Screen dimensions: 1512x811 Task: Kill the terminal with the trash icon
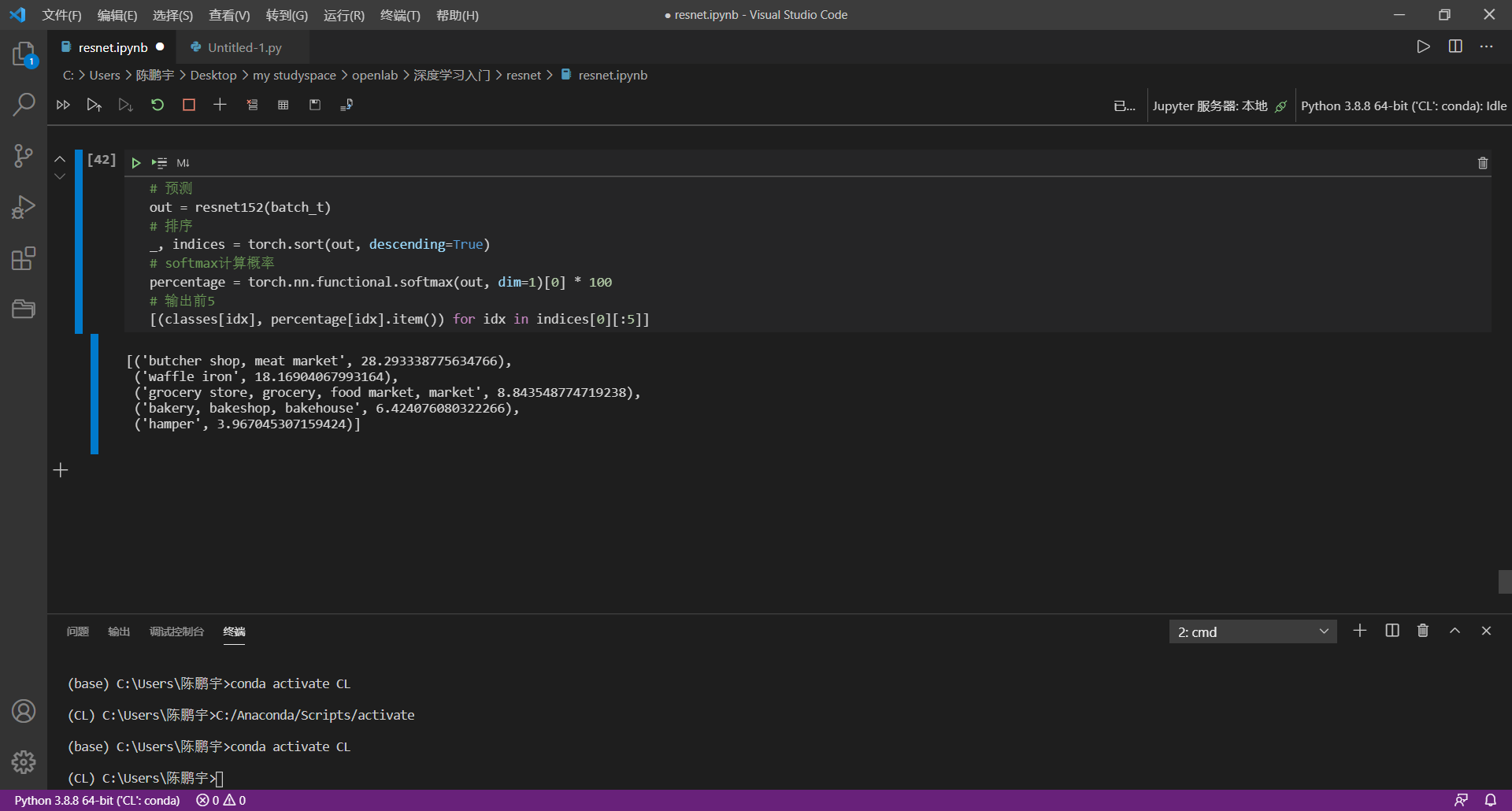(1423, 631)
